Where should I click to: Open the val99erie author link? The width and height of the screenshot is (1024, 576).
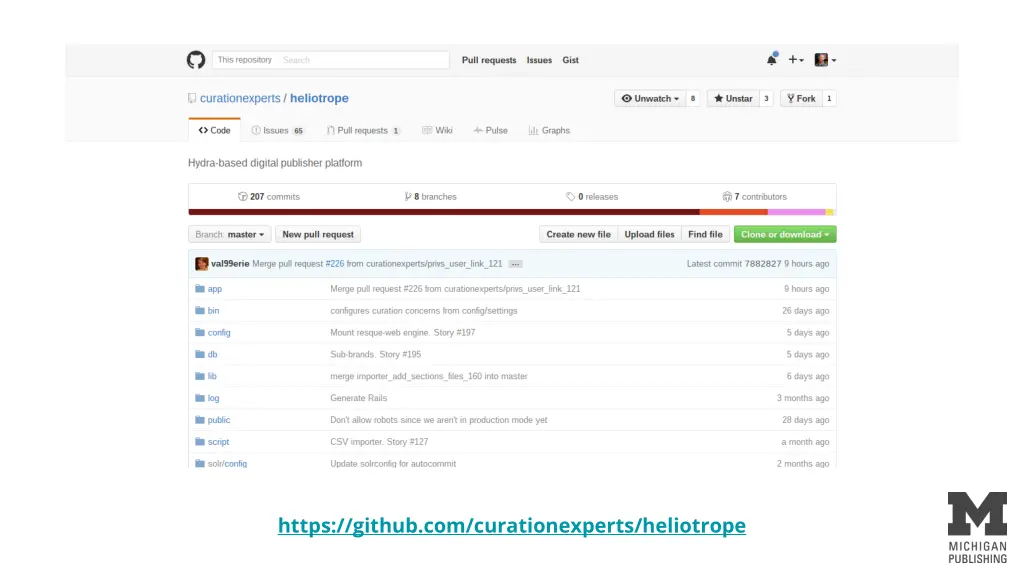click(230, 264)
